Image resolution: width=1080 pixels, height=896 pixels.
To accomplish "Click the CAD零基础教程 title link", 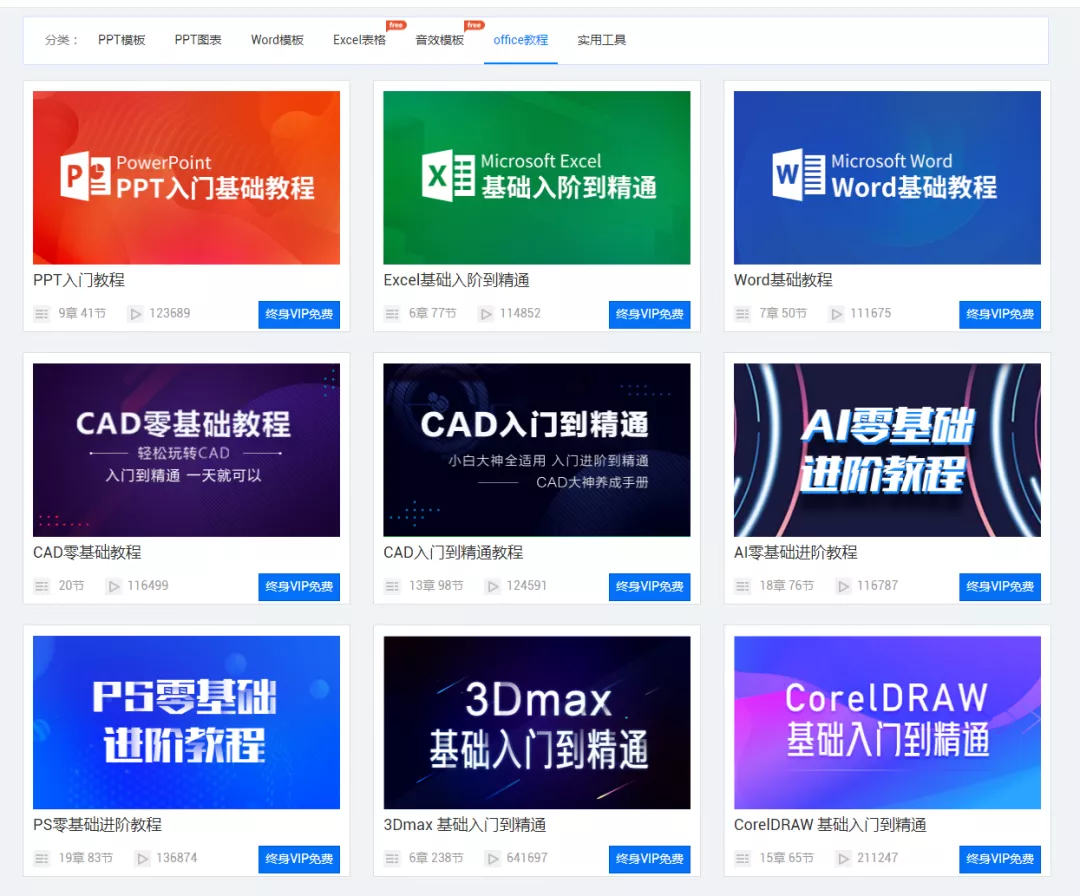I will click(x=87, y=552).
